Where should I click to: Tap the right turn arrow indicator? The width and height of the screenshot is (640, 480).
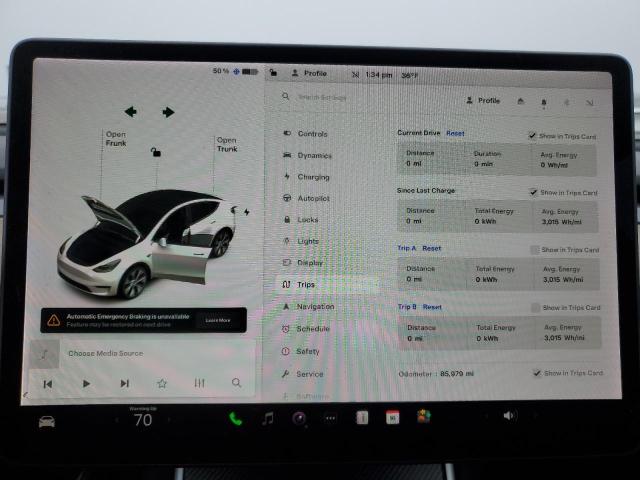click(x=168, y=112)
